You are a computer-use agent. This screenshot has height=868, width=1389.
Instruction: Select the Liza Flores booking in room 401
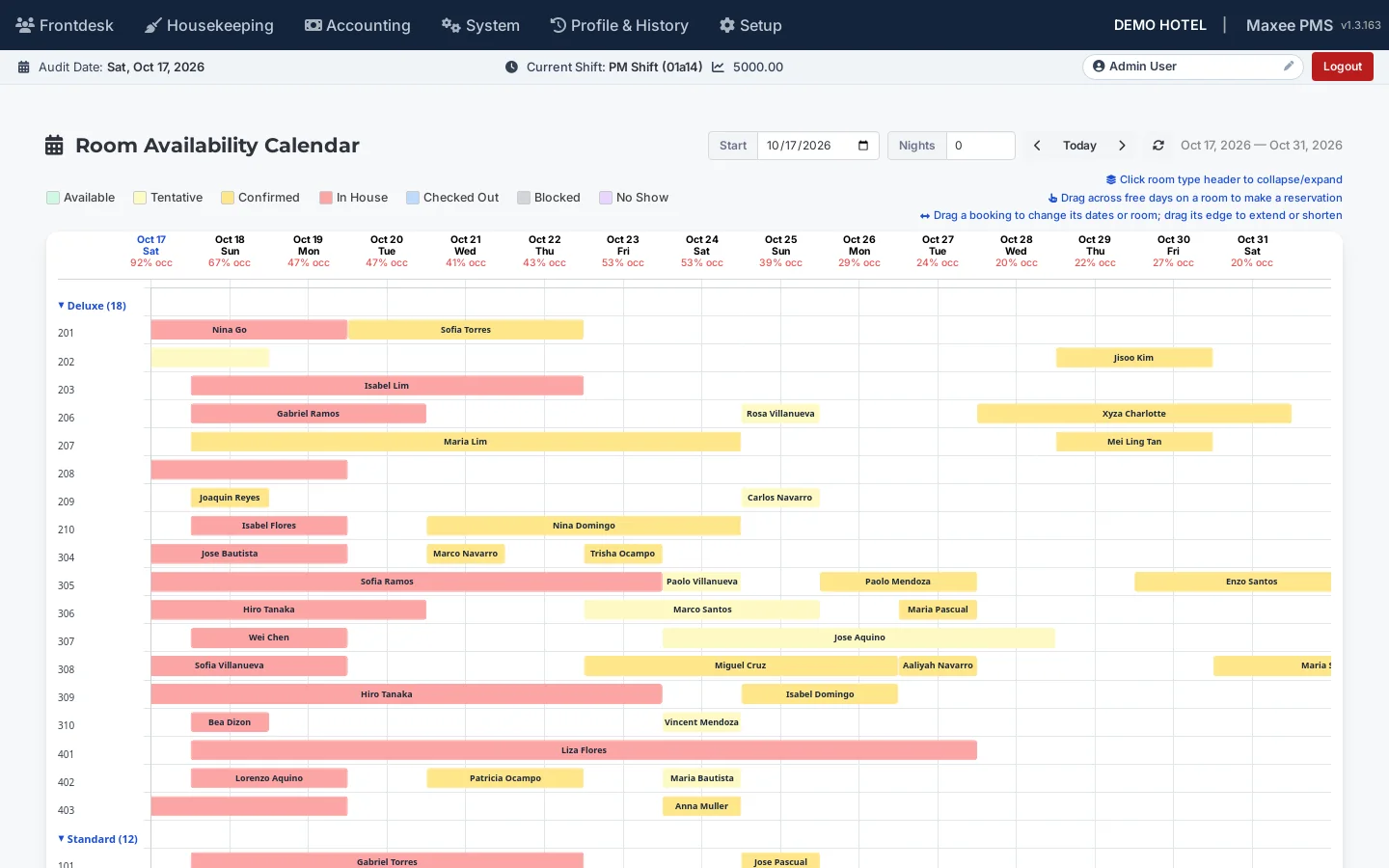[585, 750]
